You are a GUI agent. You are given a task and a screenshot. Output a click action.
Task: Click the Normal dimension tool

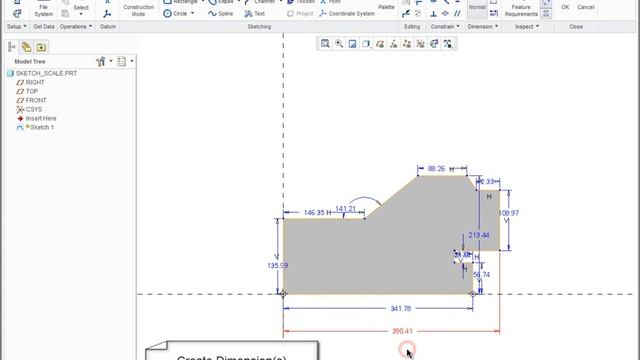point(477,8)
